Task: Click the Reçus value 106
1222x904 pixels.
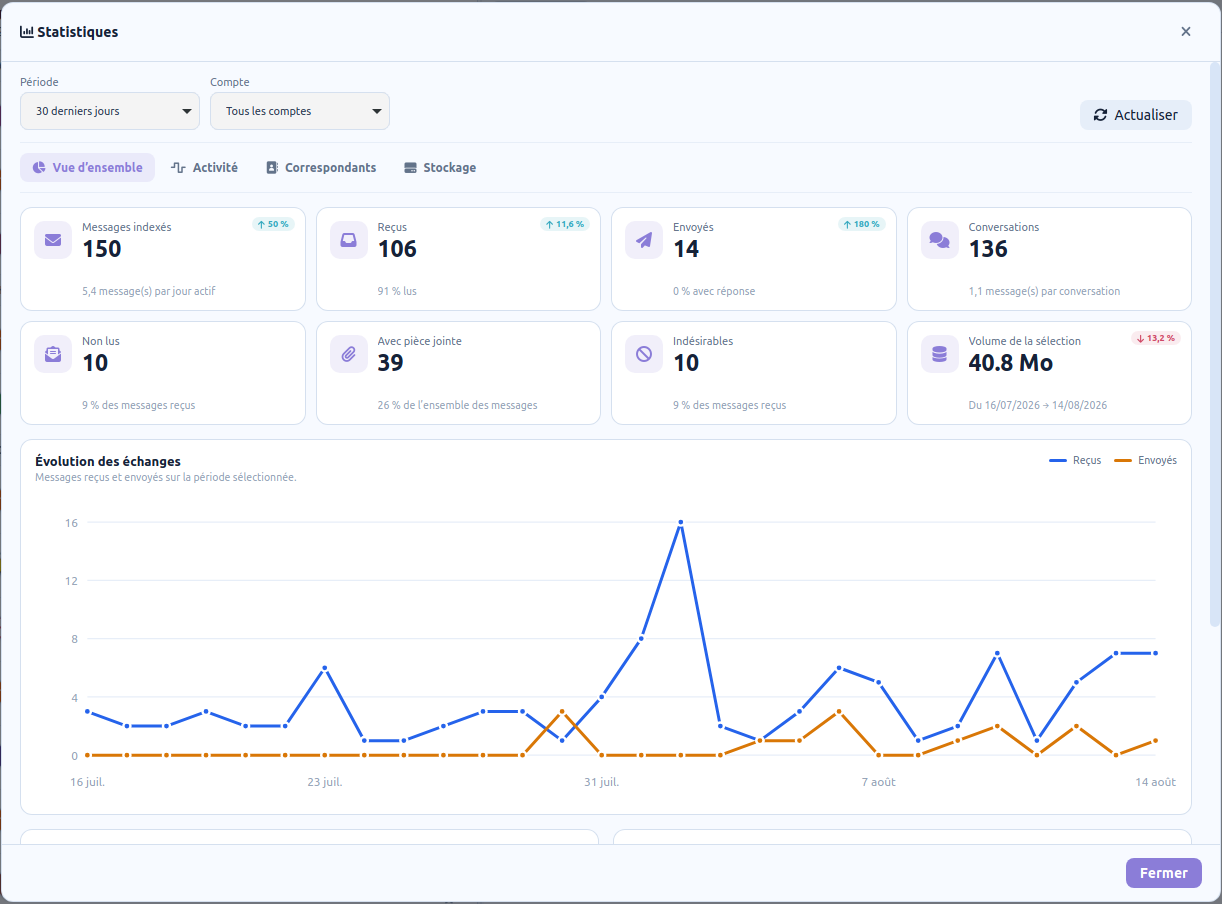Action: (x=397, y=249)
